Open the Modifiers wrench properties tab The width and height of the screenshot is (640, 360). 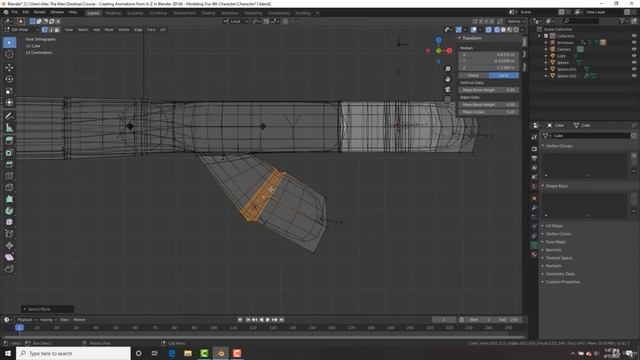534,208
